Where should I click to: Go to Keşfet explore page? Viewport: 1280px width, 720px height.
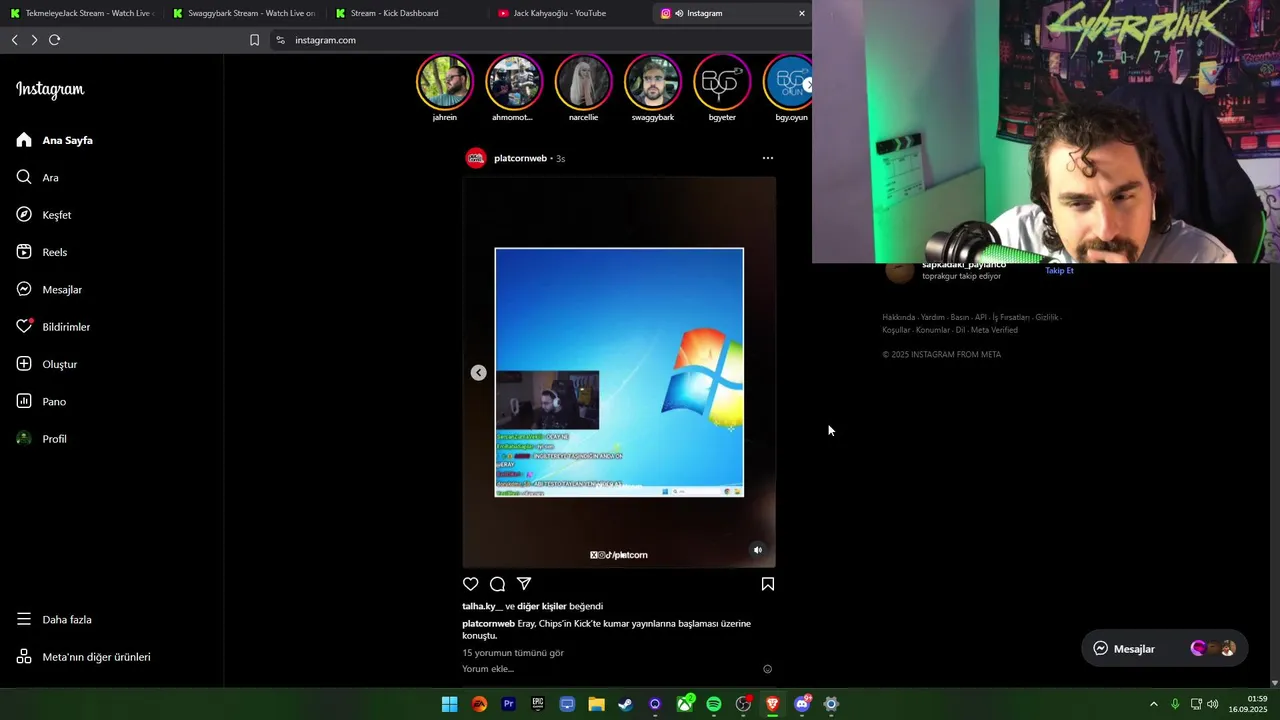coord(44,215)
